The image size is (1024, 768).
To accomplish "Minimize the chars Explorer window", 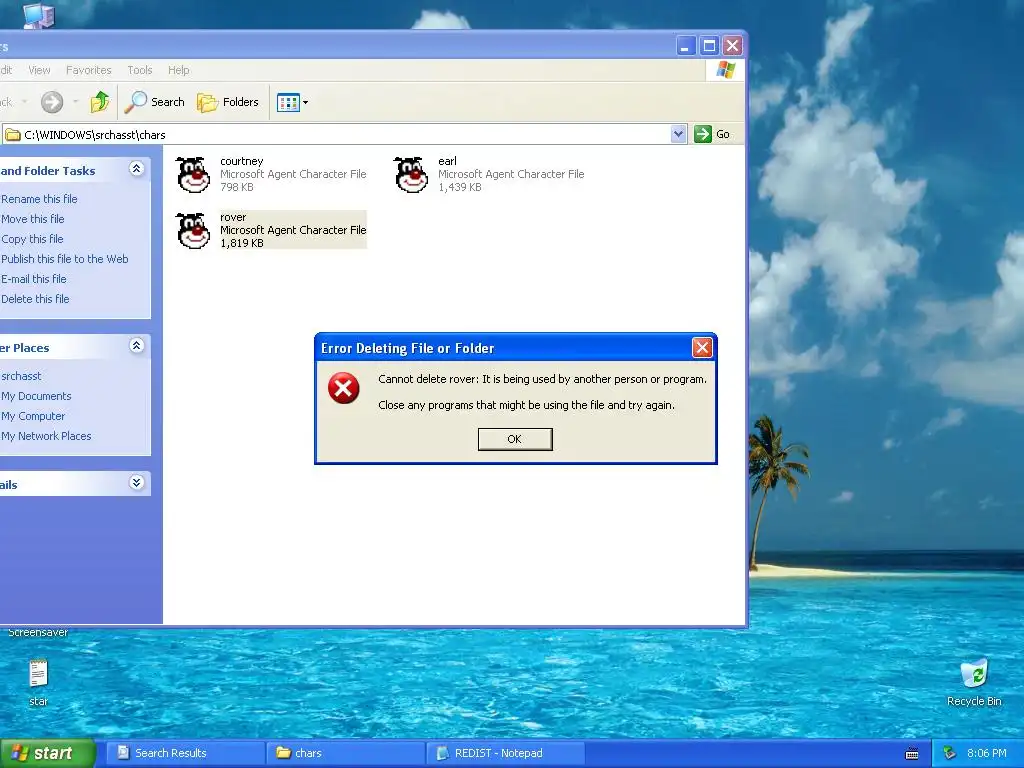I will coord(685,46).
